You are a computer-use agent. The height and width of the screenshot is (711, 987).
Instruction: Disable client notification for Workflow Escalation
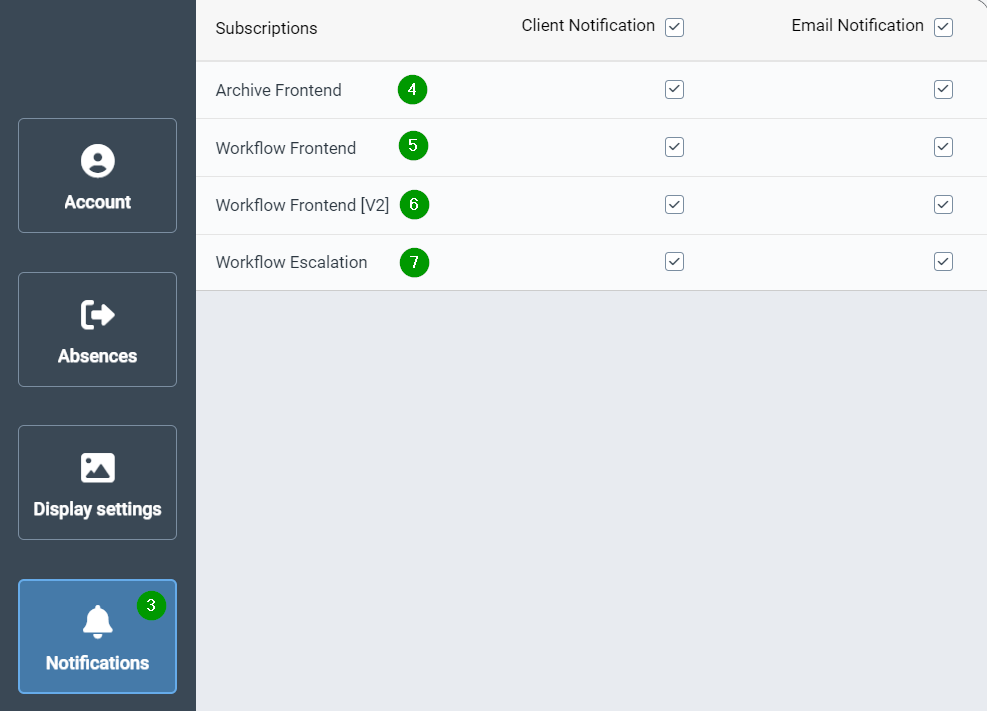674,261
